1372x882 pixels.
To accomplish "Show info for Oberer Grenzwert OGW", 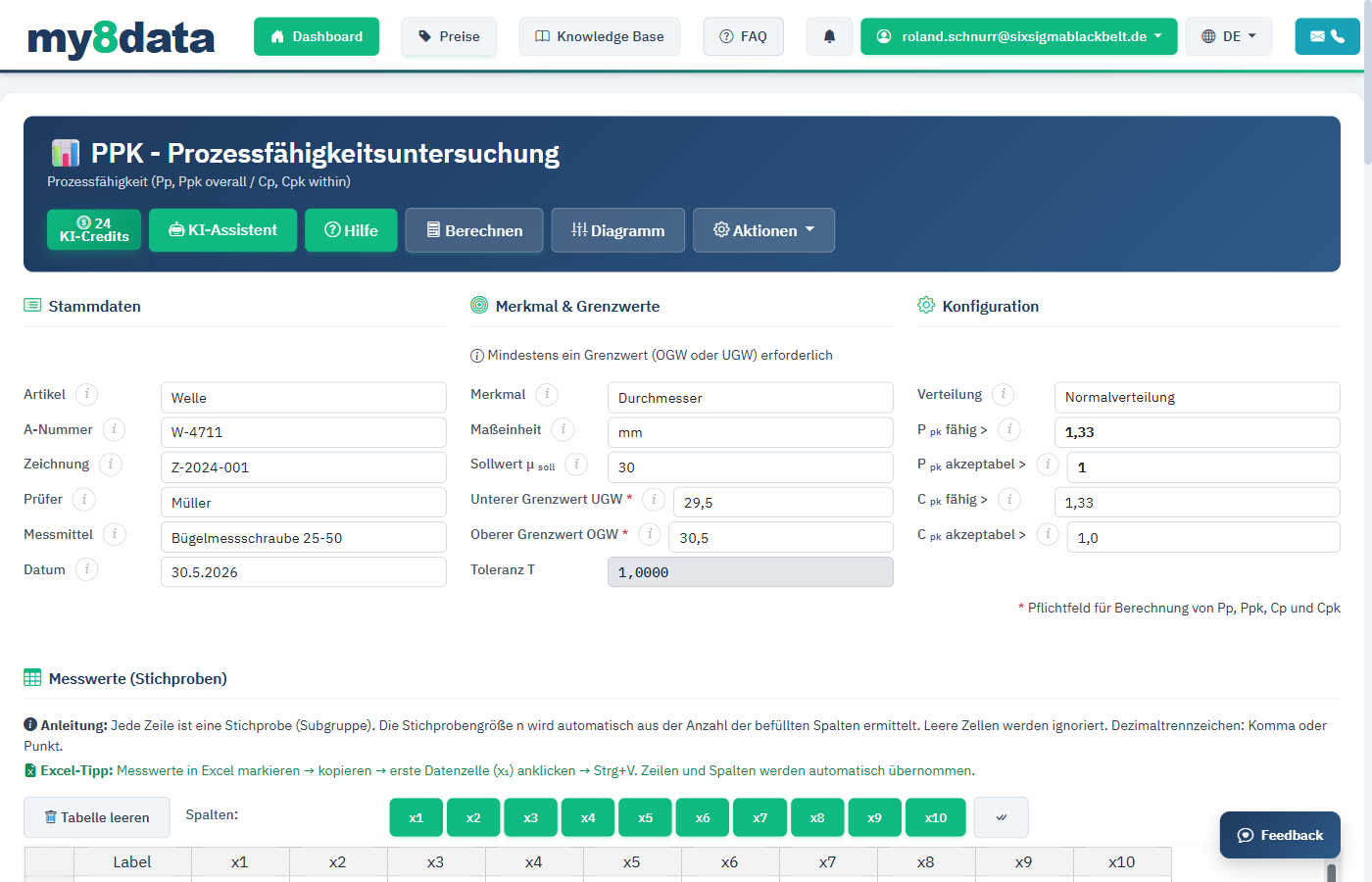I will (x=650, y=534).
